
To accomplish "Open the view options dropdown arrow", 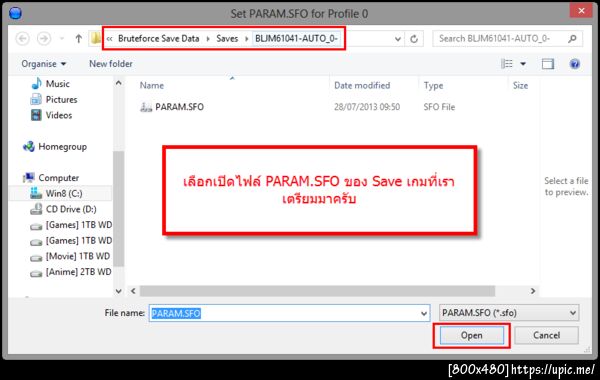I will (523, 64).
